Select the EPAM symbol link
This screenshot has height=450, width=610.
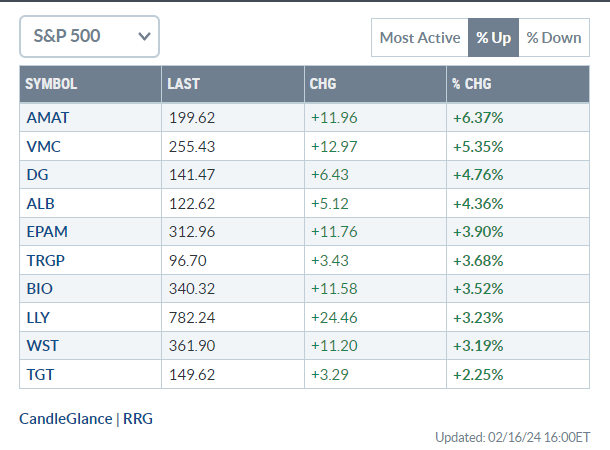[46, 232]
